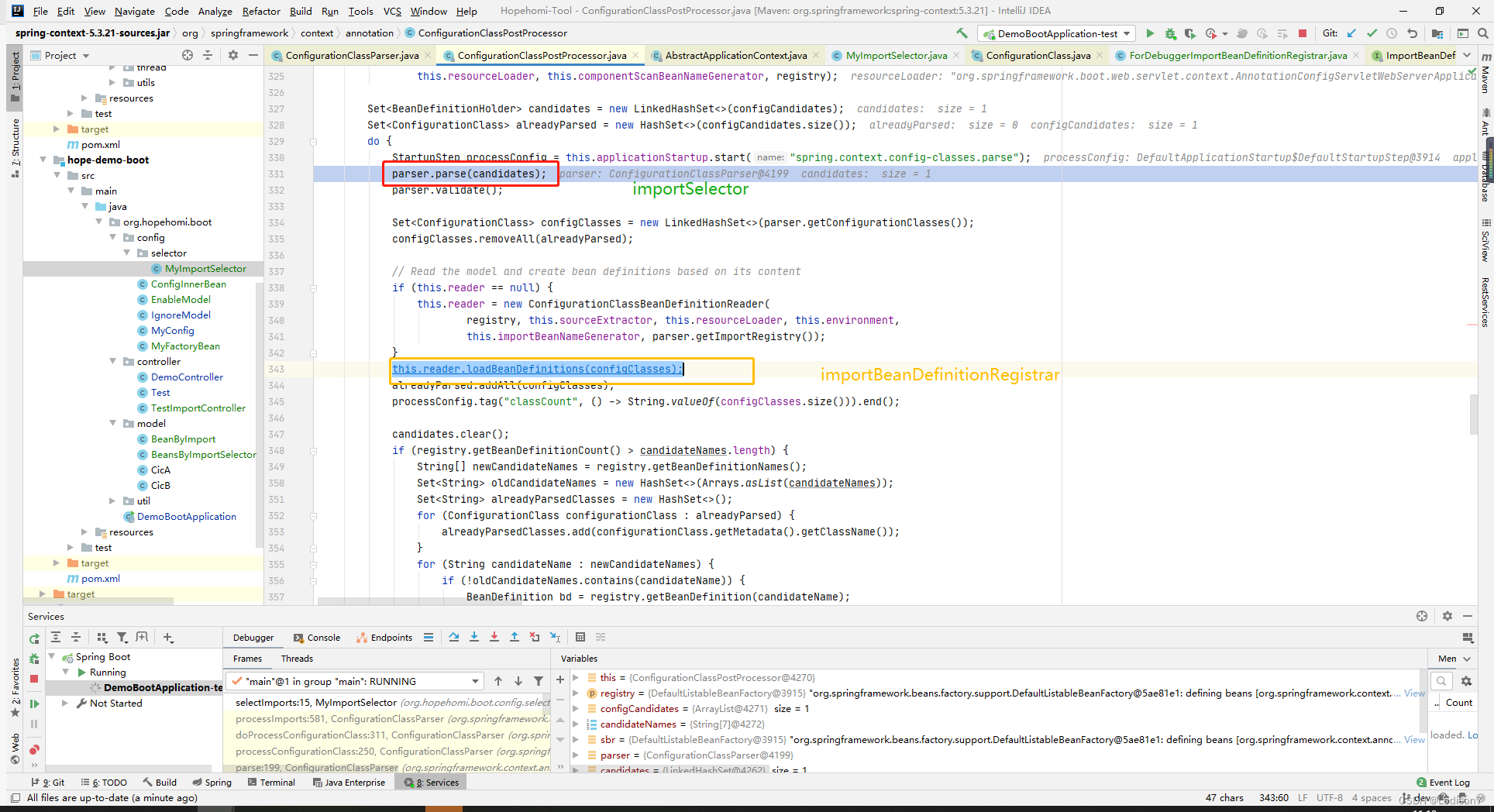Click the Git update project arrow

click(1351, 33)
